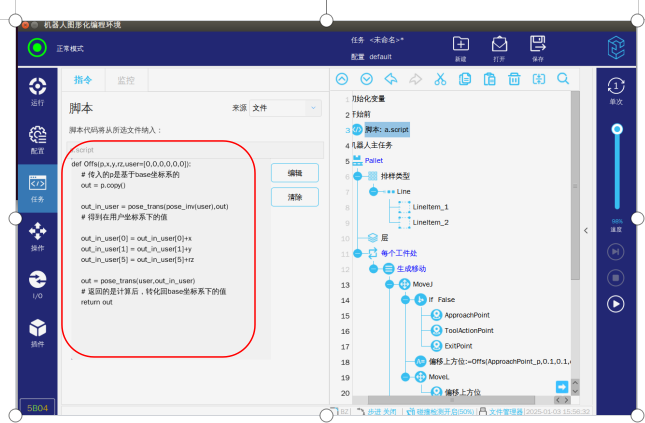
Task: Switch to the 监控 (Monitor) tab
Action: (126, 79)
